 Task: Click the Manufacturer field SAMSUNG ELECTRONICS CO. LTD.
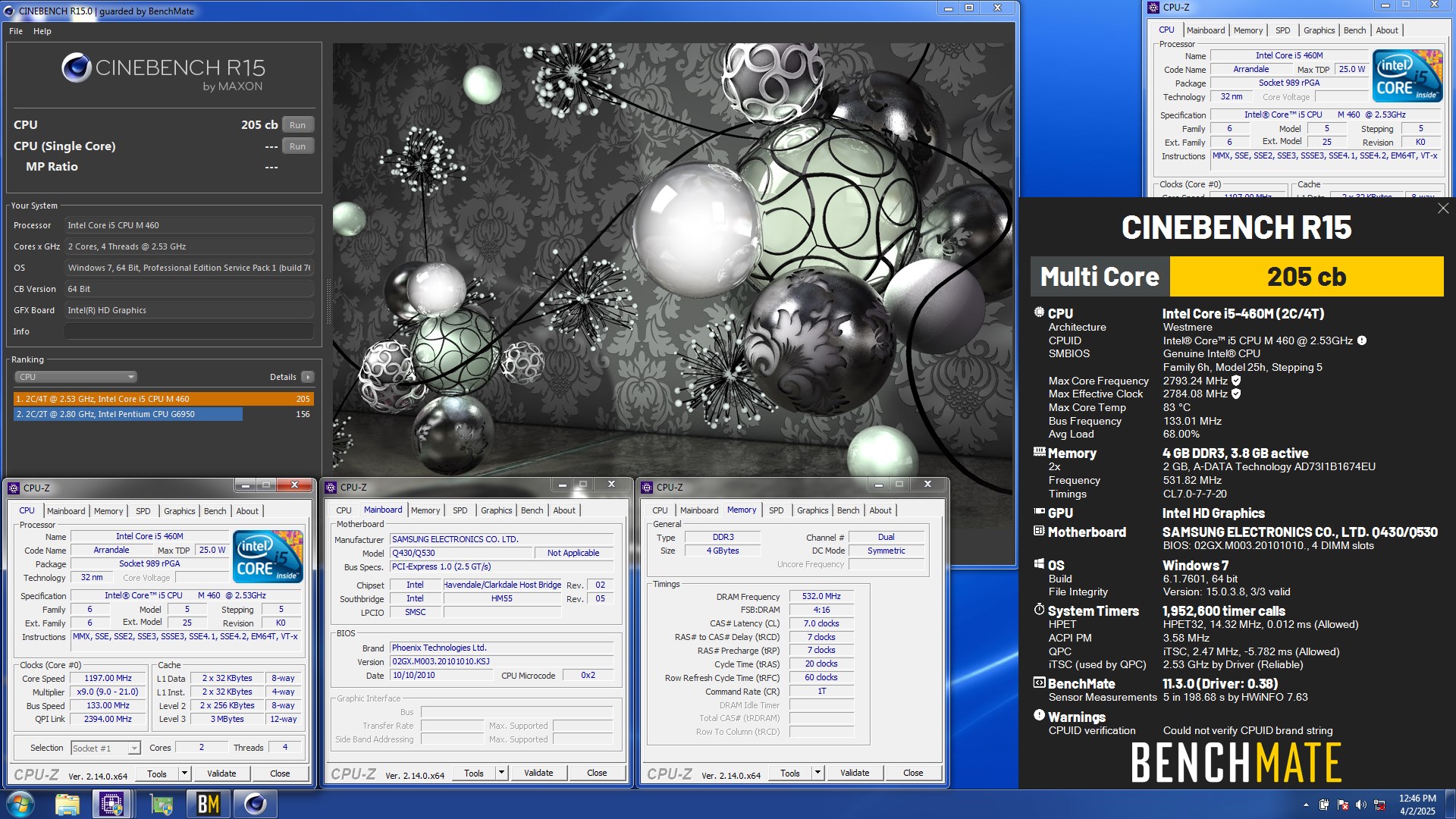[x=501, y=539]
